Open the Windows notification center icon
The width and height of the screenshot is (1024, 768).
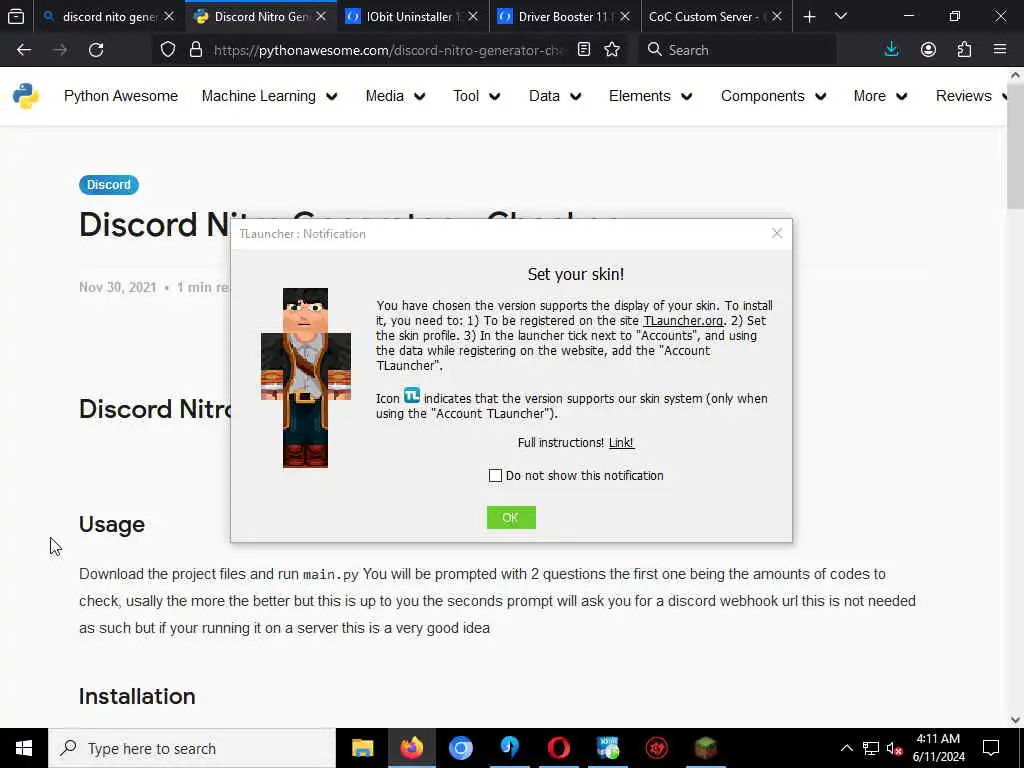[x=991, y=748]
